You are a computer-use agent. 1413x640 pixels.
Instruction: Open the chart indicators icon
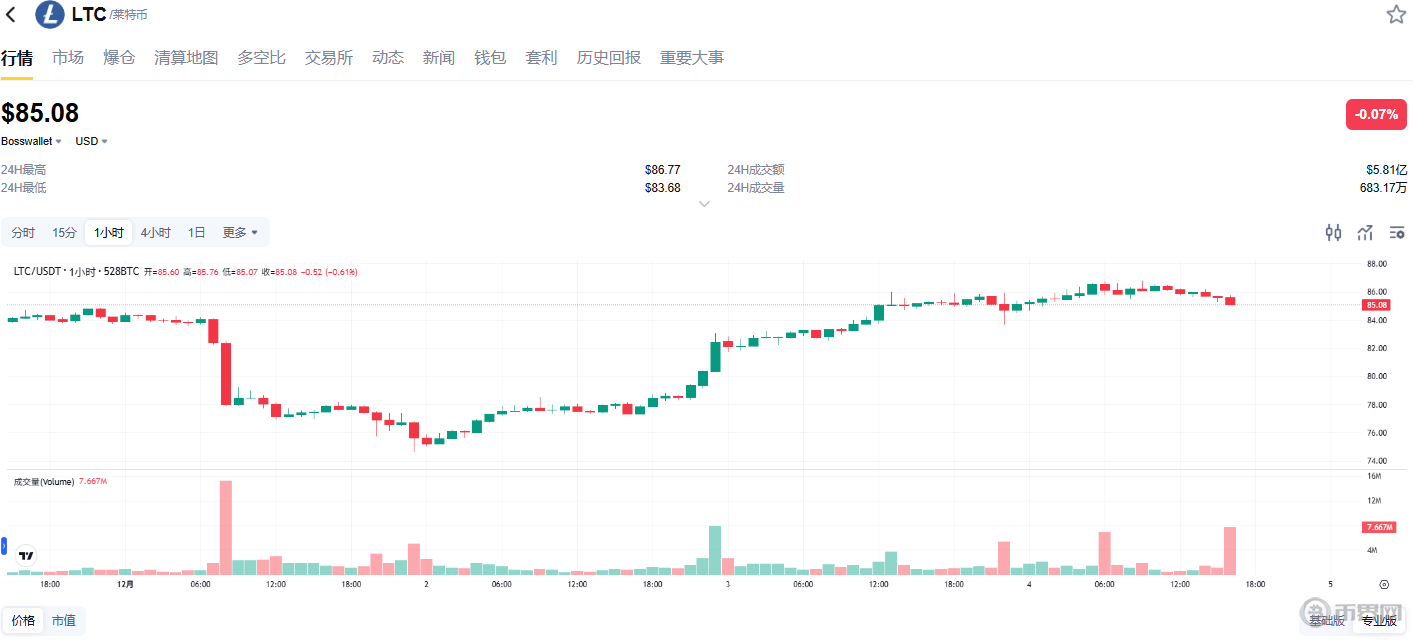tap(1365, 233)
